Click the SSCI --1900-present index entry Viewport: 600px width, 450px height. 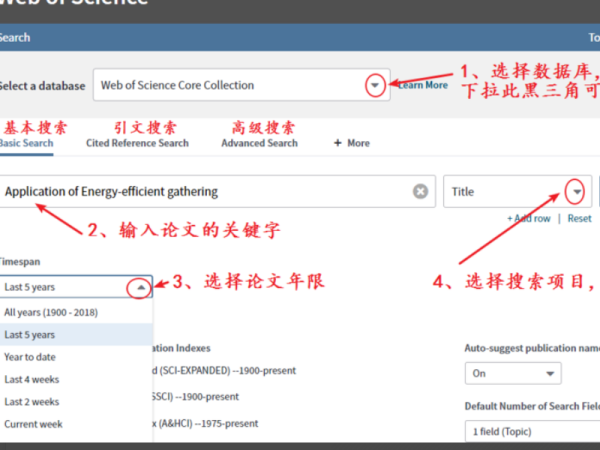point(195,396)
